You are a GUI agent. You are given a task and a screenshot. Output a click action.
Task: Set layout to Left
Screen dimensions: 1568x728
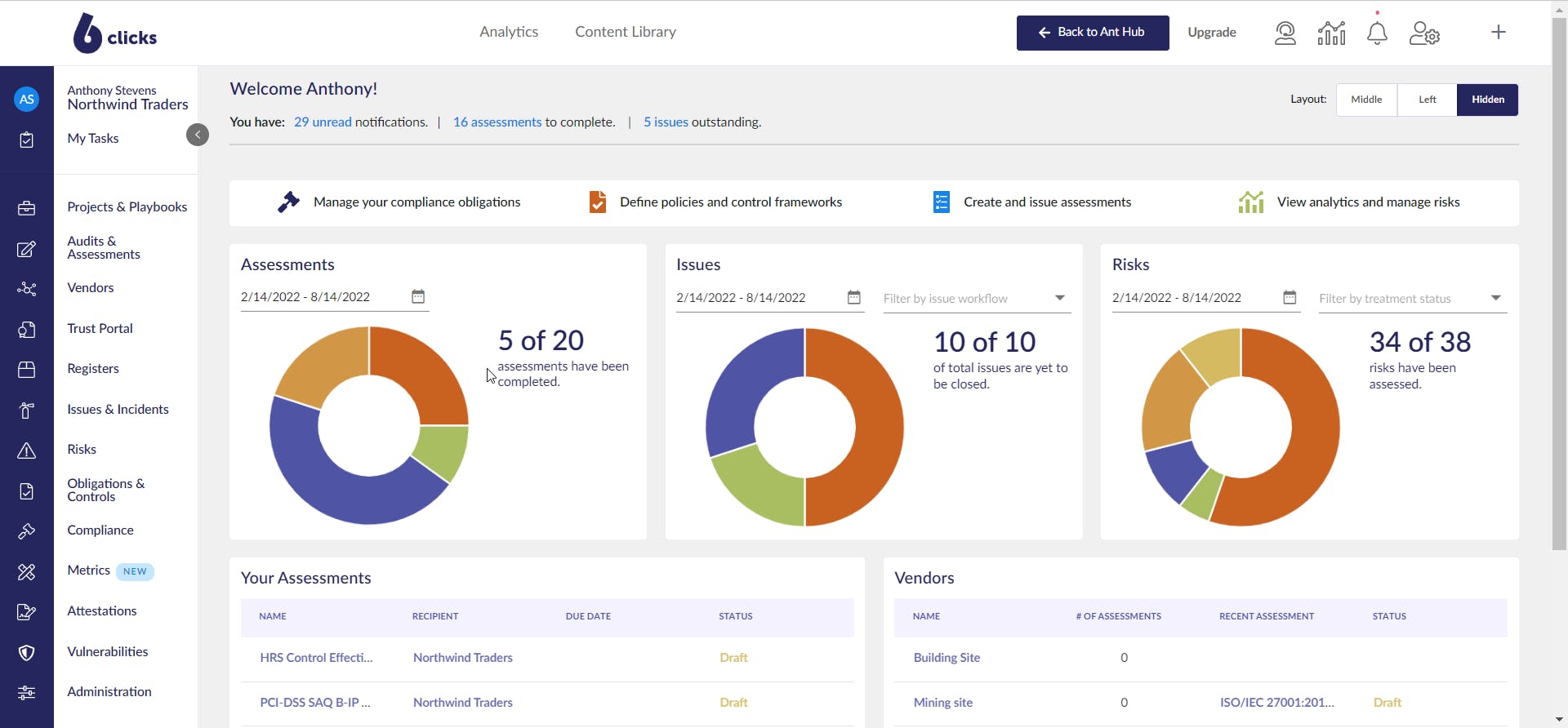pos(1427,100)
